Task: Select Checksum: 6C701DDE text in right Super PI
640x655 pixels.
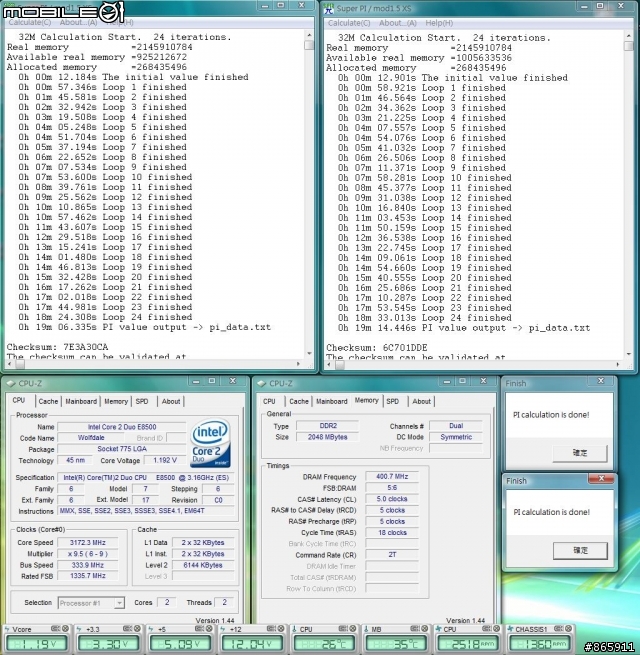Action: point(377,348)
